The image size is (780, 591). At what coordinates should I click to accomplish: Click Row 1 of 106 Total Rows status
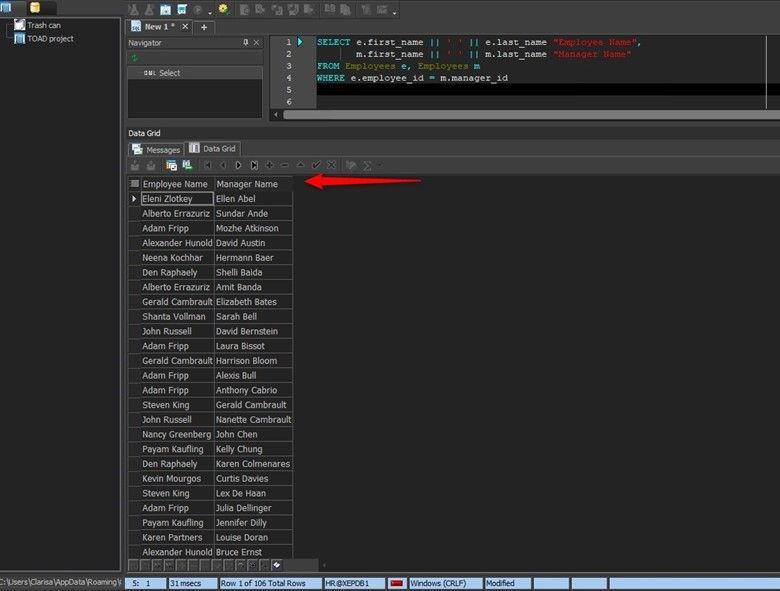pos(271,583)
